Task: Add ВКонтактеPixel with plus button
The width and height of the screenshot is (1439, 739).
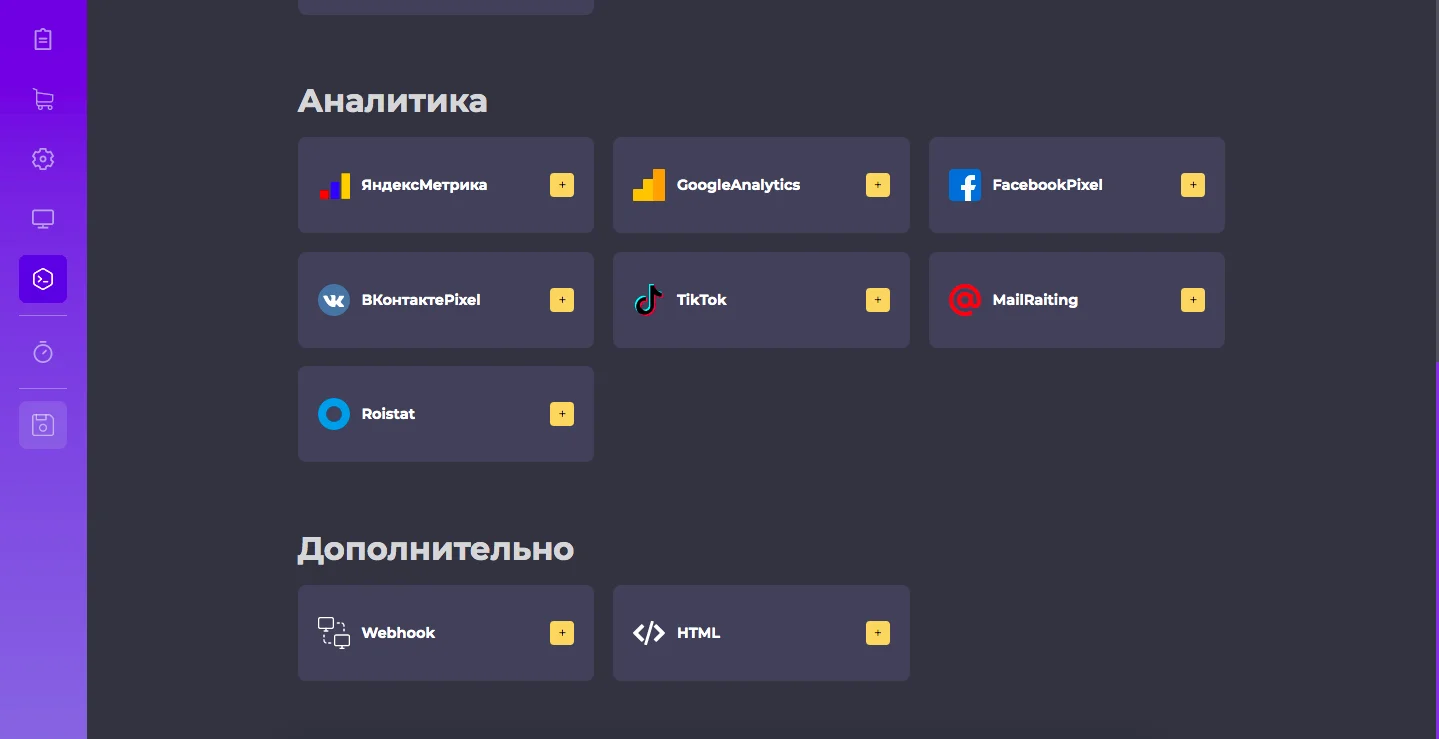Action: tap(562, 300)
